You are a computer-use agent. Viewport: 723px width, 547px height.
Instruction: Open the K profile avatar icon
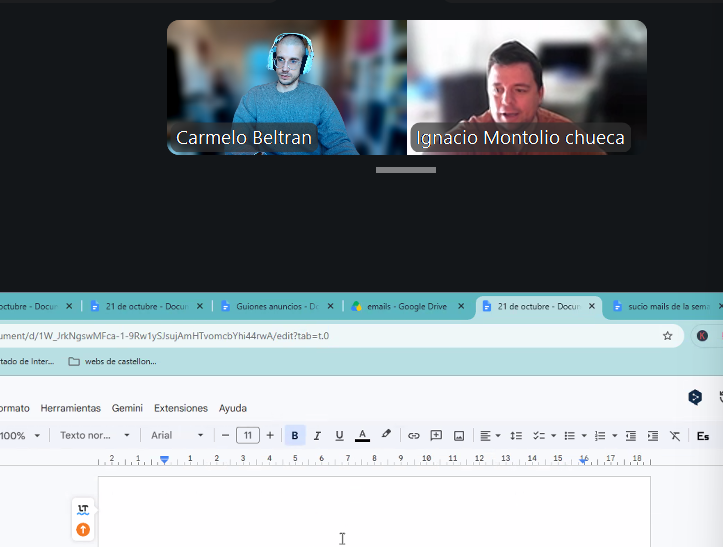tap(702, 336)
